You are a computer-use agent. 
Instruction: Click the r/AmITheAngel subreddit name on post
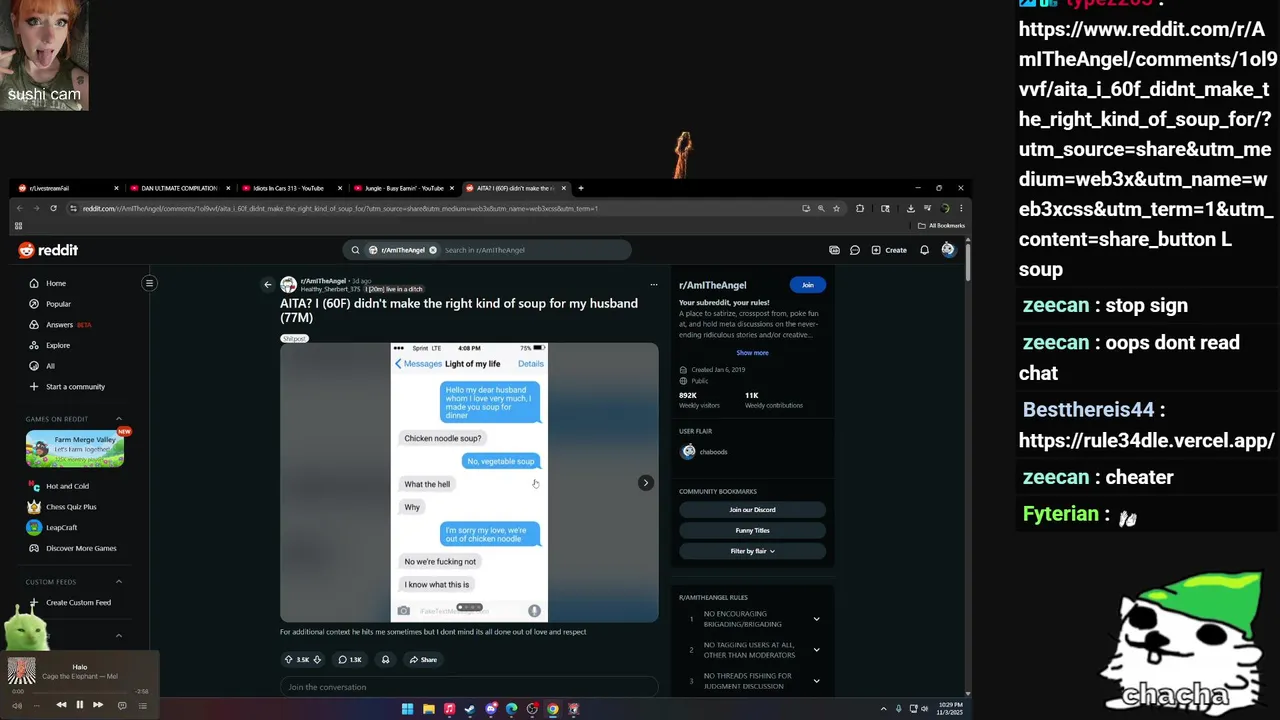pyautogui.click(x=322, y=281)
